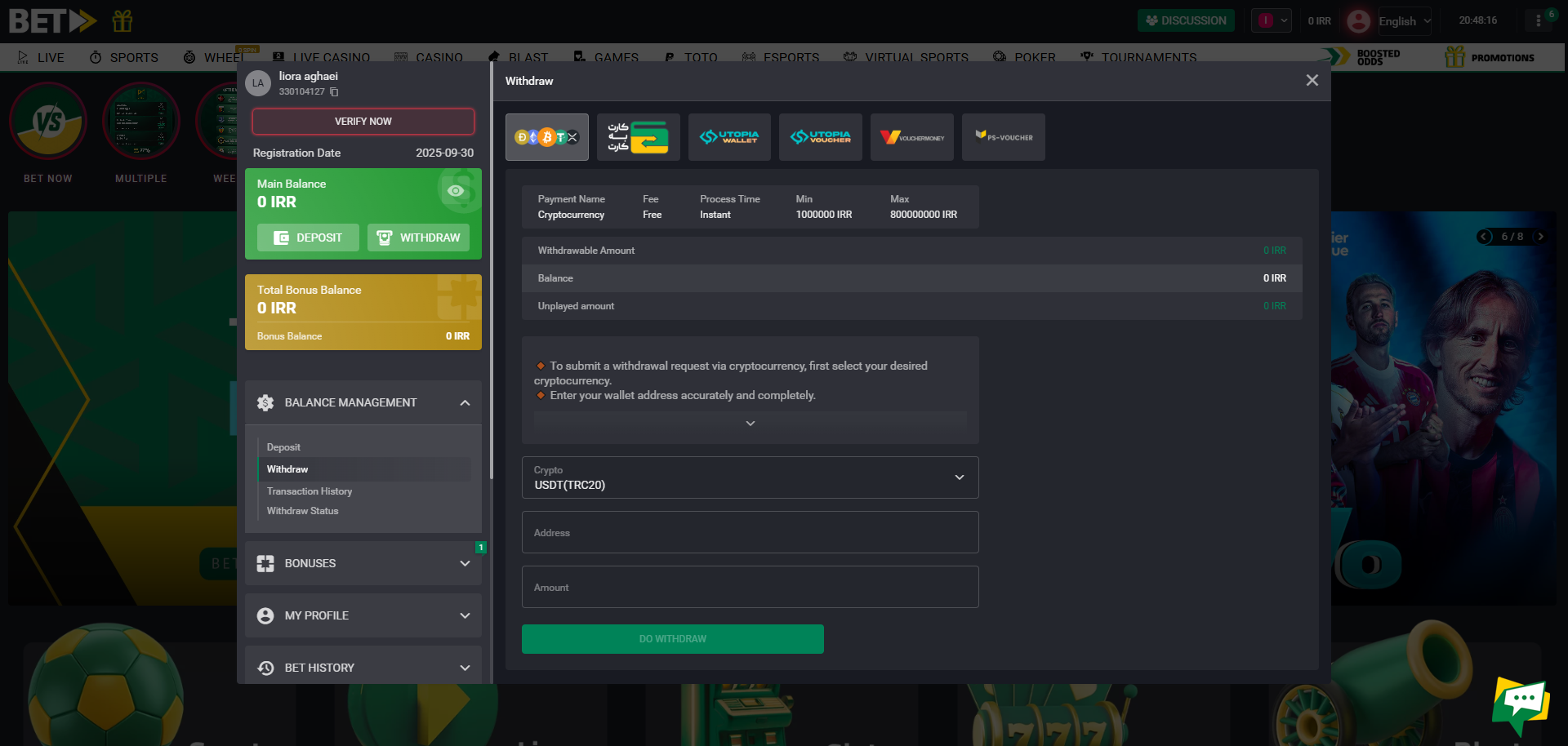Open the English language dropdown
Screen dimensions: 1568x746
(x=1404, y=21)
